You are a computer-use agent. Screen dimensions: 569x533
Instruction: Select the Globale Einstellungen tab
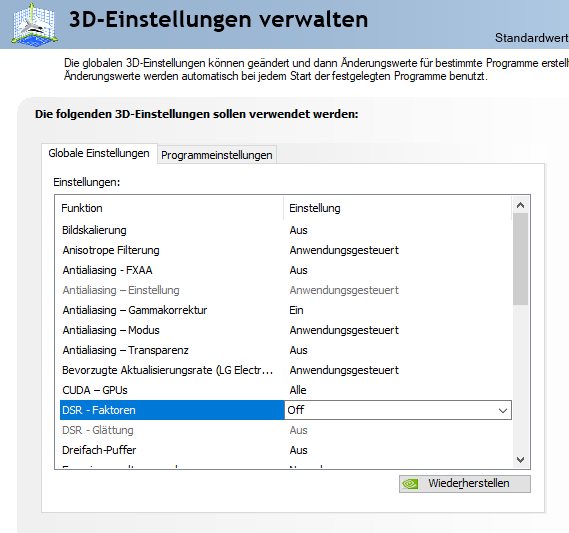[x=99, y=153]
